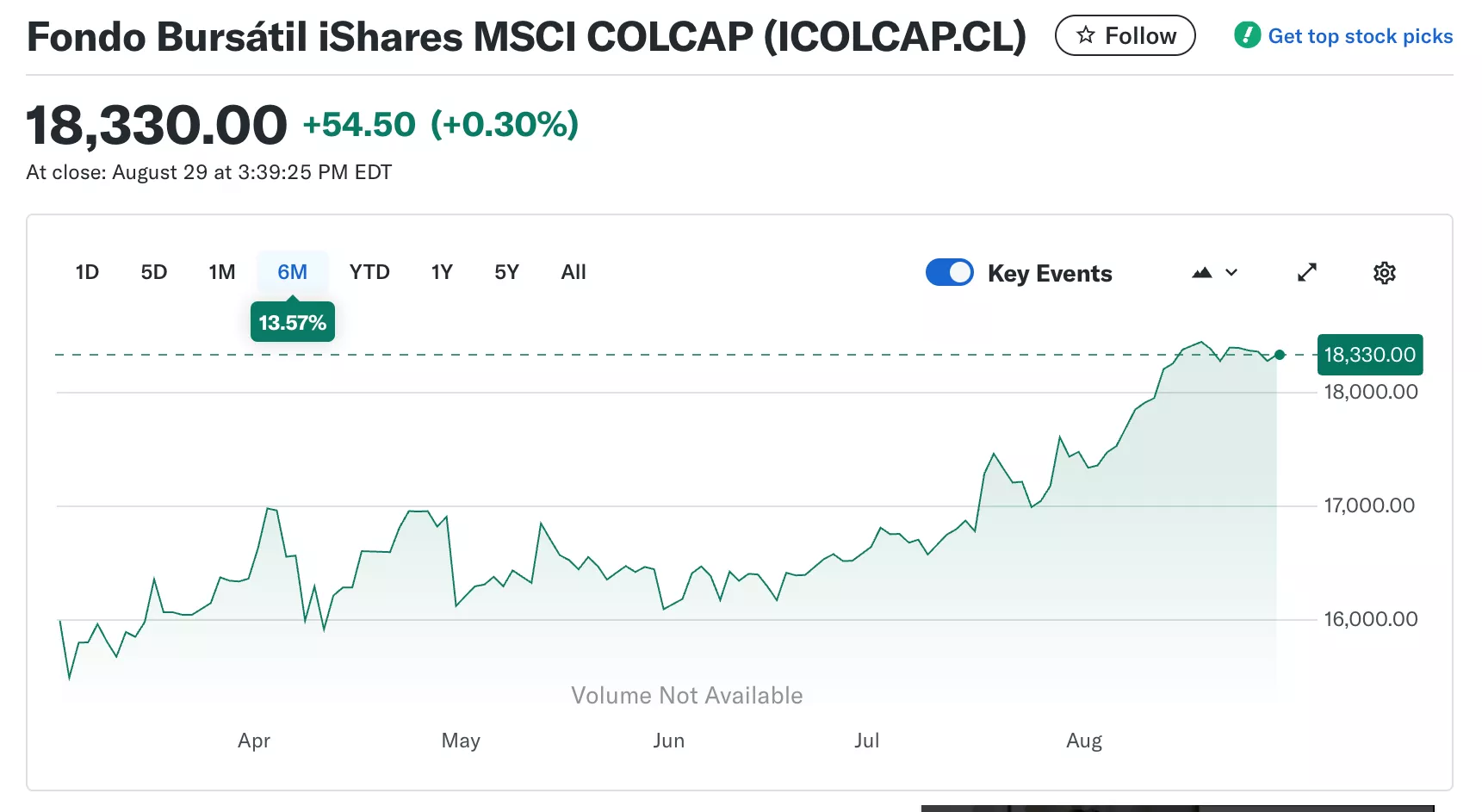Select the 1Y time range
This screenshot has height=812, width=1482.
442,272
